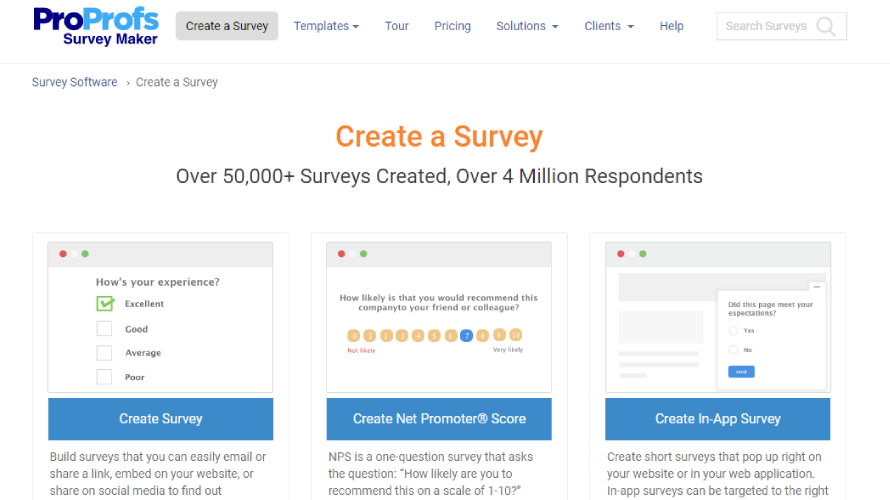Expand the Clients dropdown menu

[x=609, y=26]
